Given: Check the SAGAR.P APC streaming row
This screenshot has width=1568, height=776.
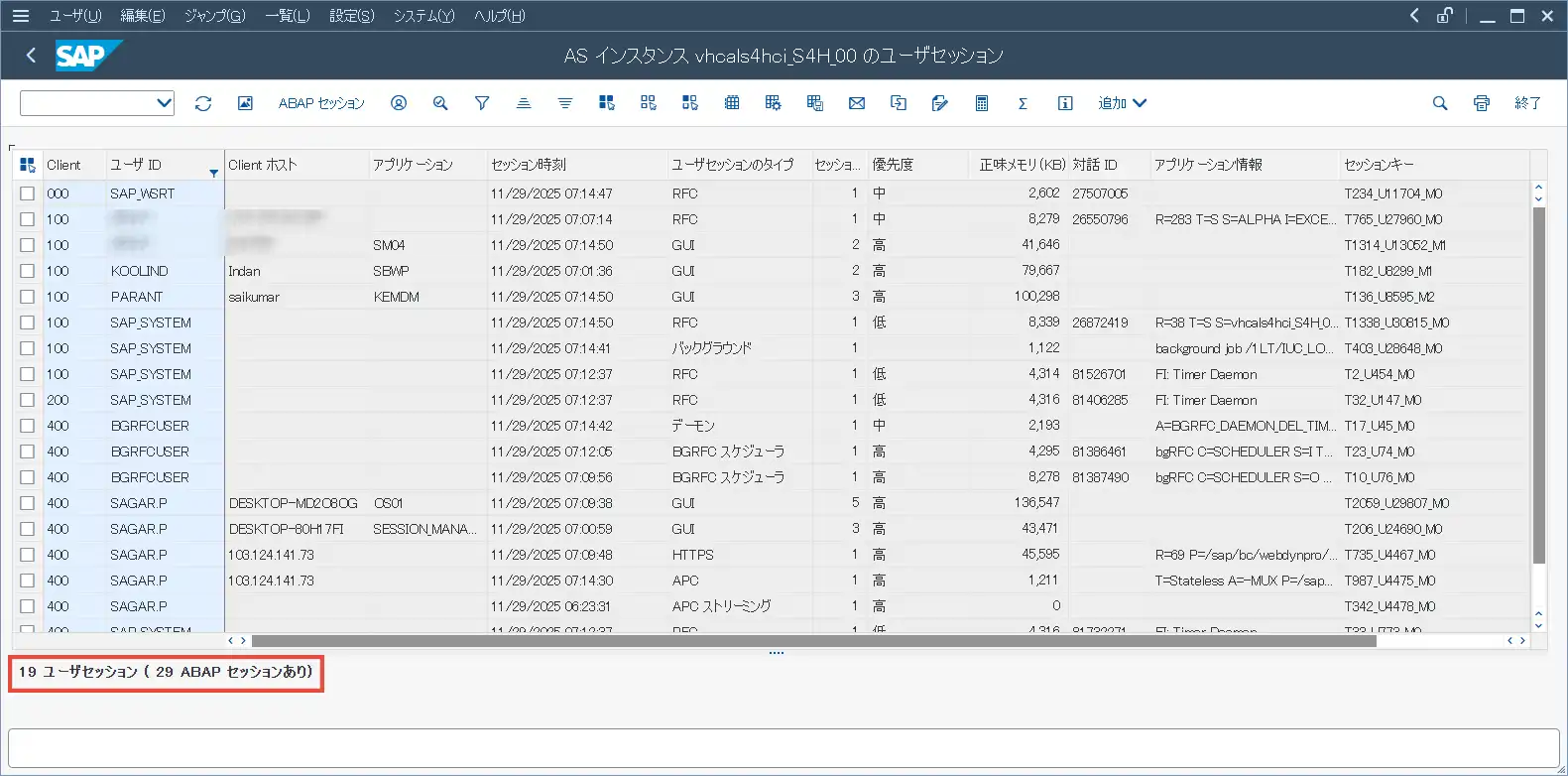Looking at the screenshot, I should pyautogui.click(x=28, y=606).
